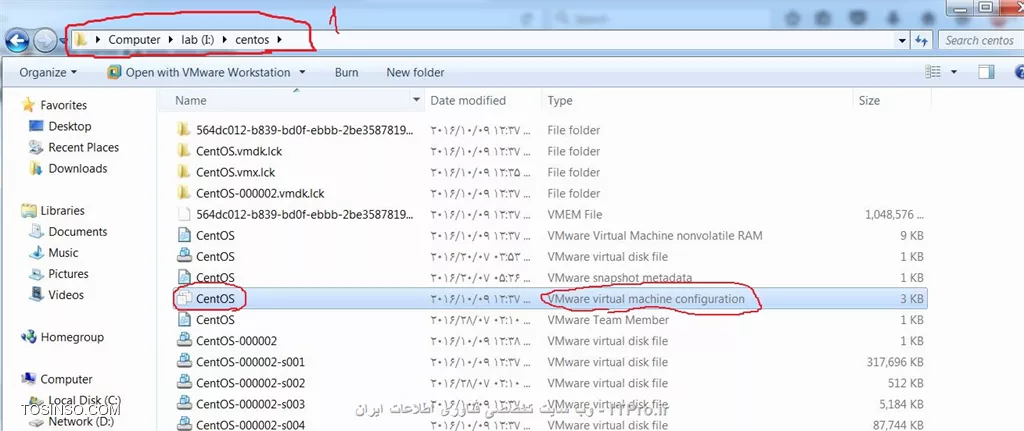The width and height of the screenshot is (1024, 431).
Task: Click the VMware Workstation icon in toolbar
Action: pyautogui.click(x=114, y=72)
